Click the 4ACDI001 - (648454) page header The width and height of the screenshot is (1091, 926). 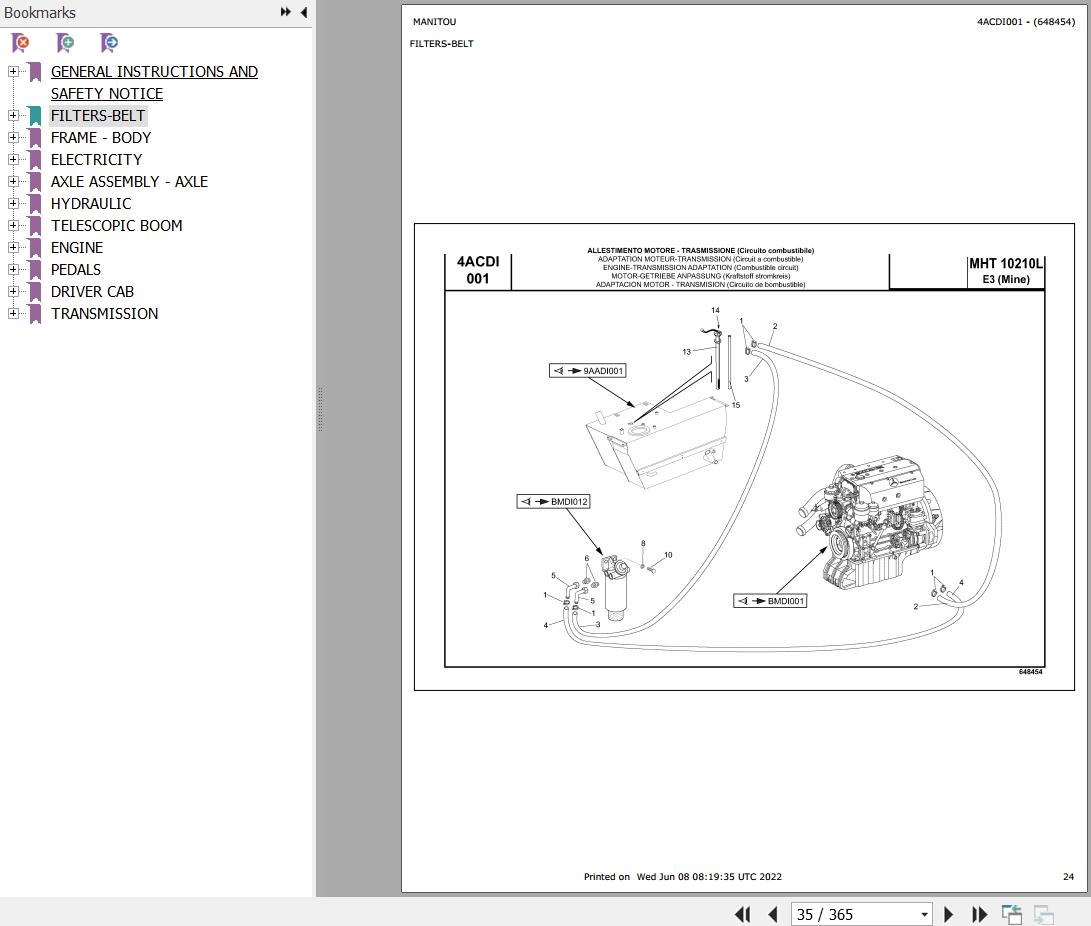pos(1026,22)
